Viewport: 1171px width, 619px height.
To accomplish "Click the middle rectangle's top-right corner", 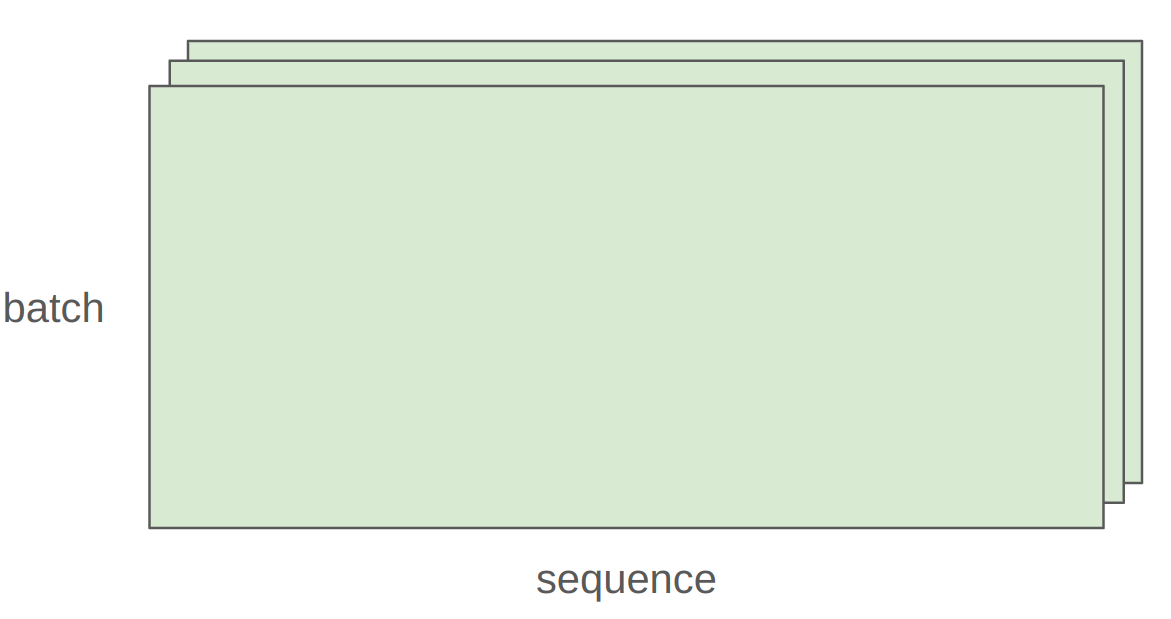I will pyautogui.click(x=1123, y=61).
